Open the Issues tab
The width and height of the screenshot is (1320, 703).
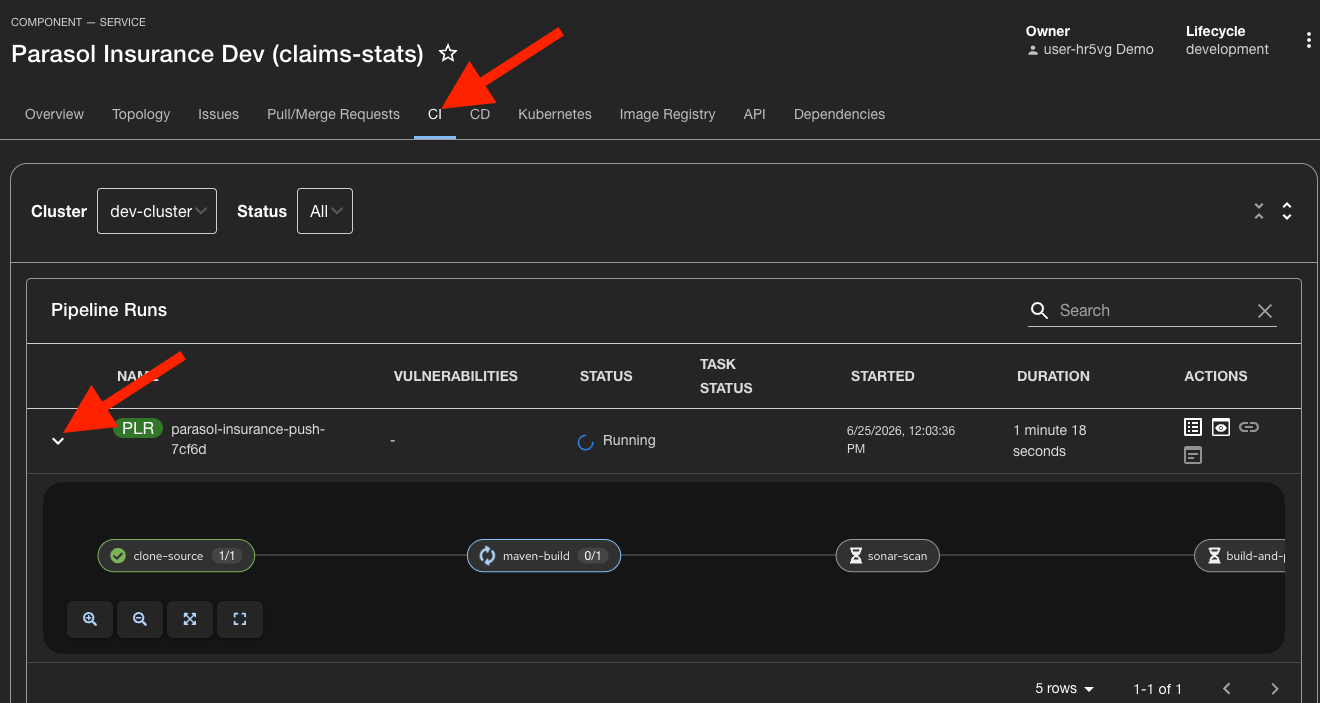[218, 114]
